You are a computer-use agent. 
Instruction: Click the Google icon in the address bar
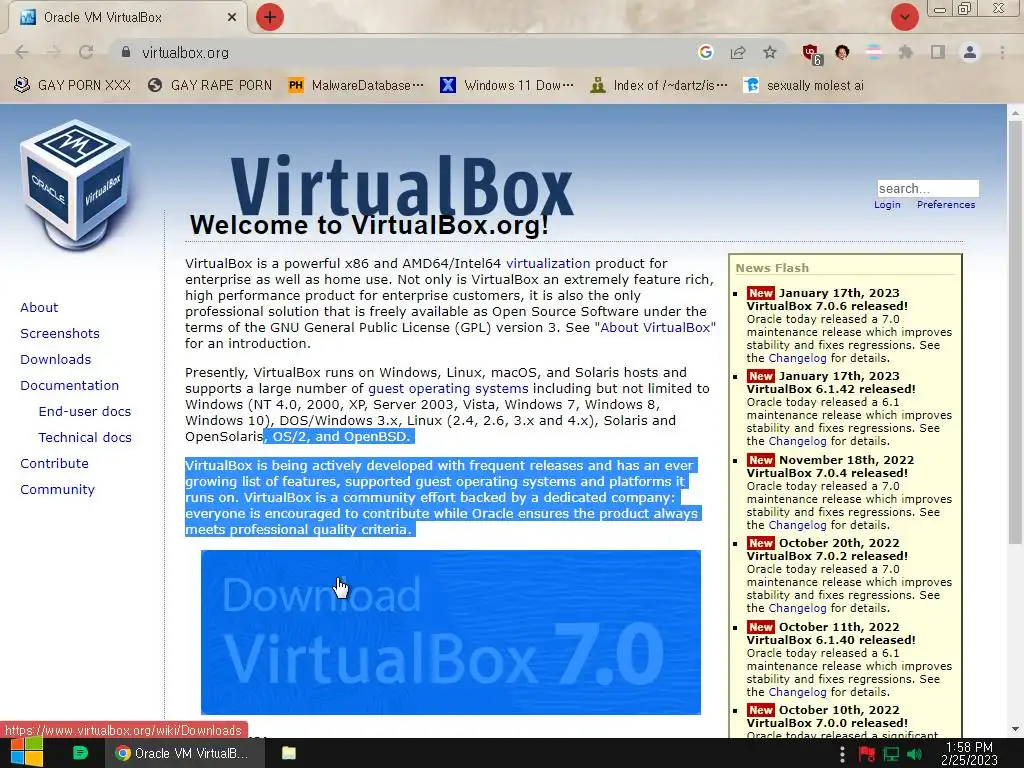click(705, 52)
